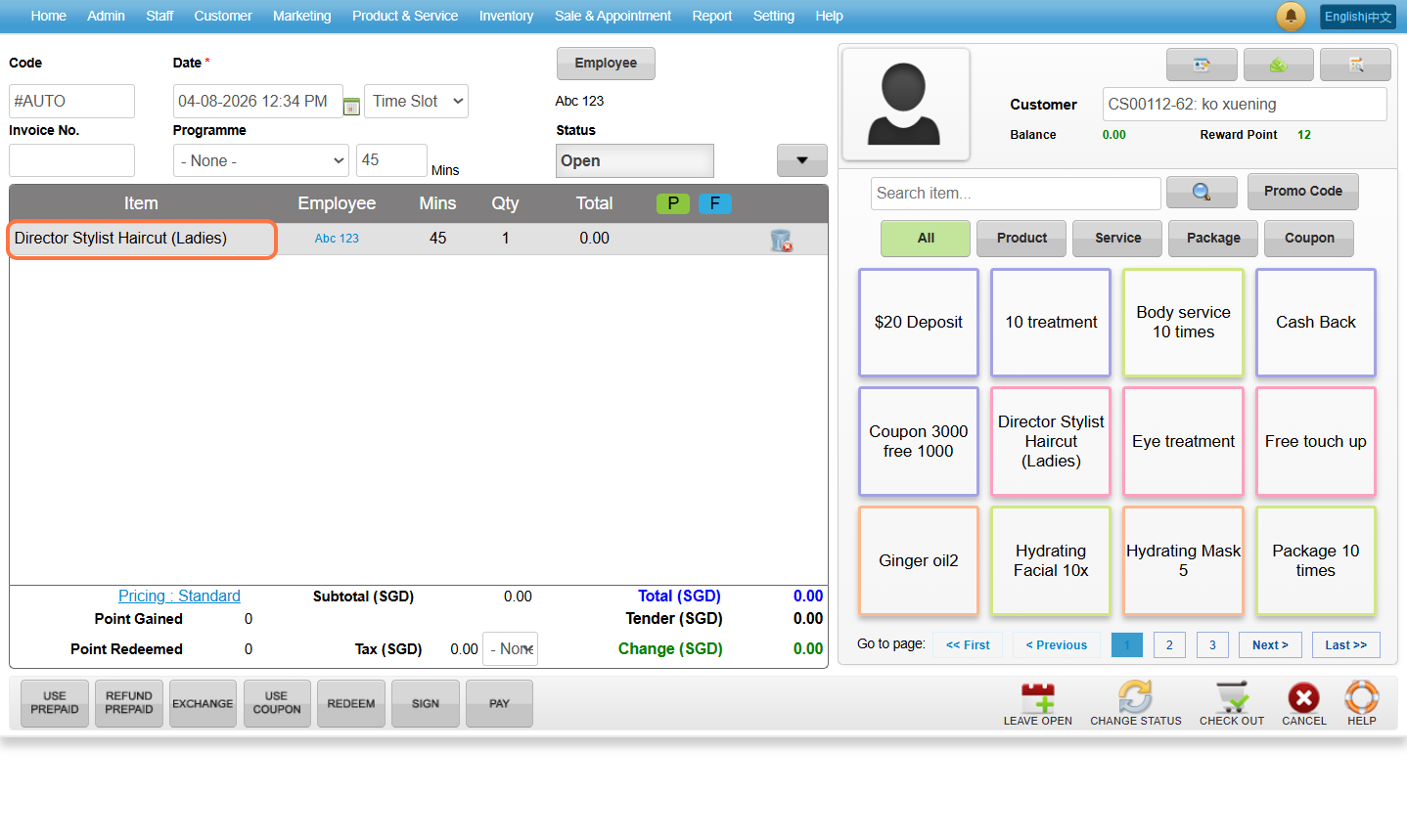Focus the Customer name field

click(1245, 105)
